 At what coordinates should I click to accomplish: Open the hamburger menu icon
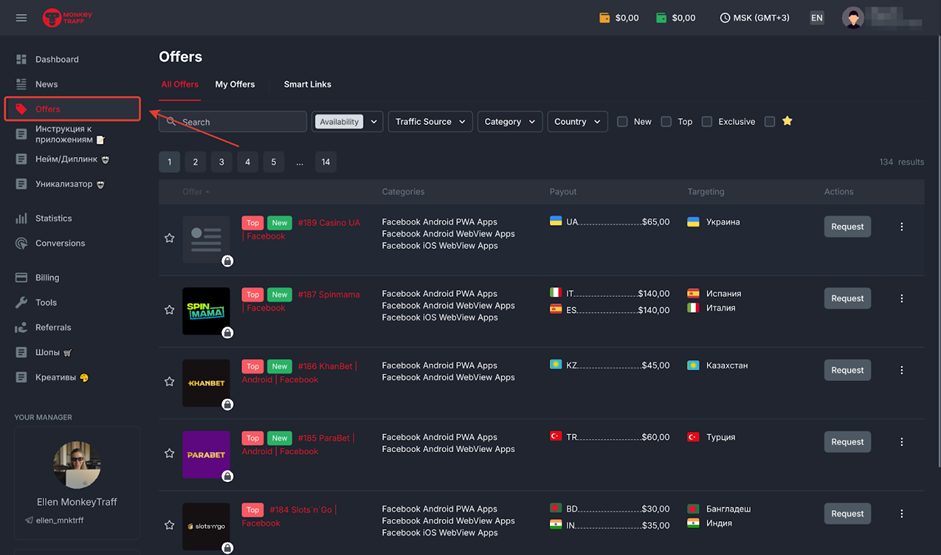click(21, 18)
